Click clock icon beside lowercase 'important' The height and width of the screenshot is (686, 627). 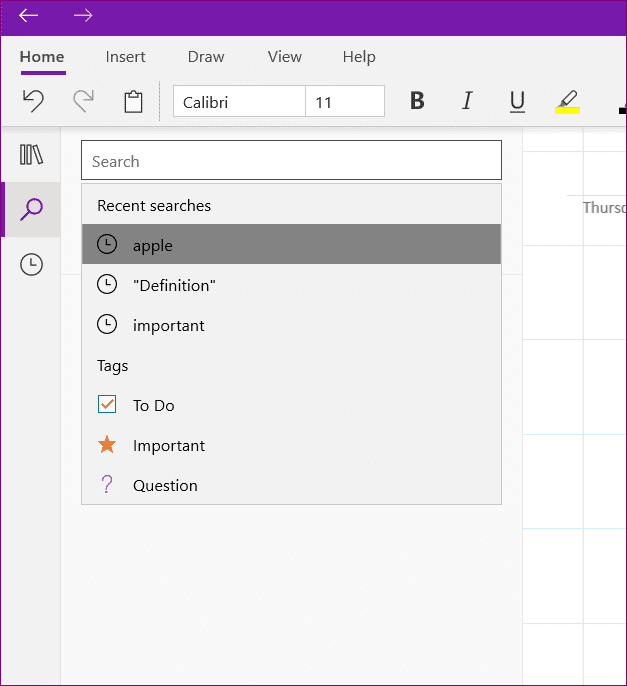tap(107, 325)
